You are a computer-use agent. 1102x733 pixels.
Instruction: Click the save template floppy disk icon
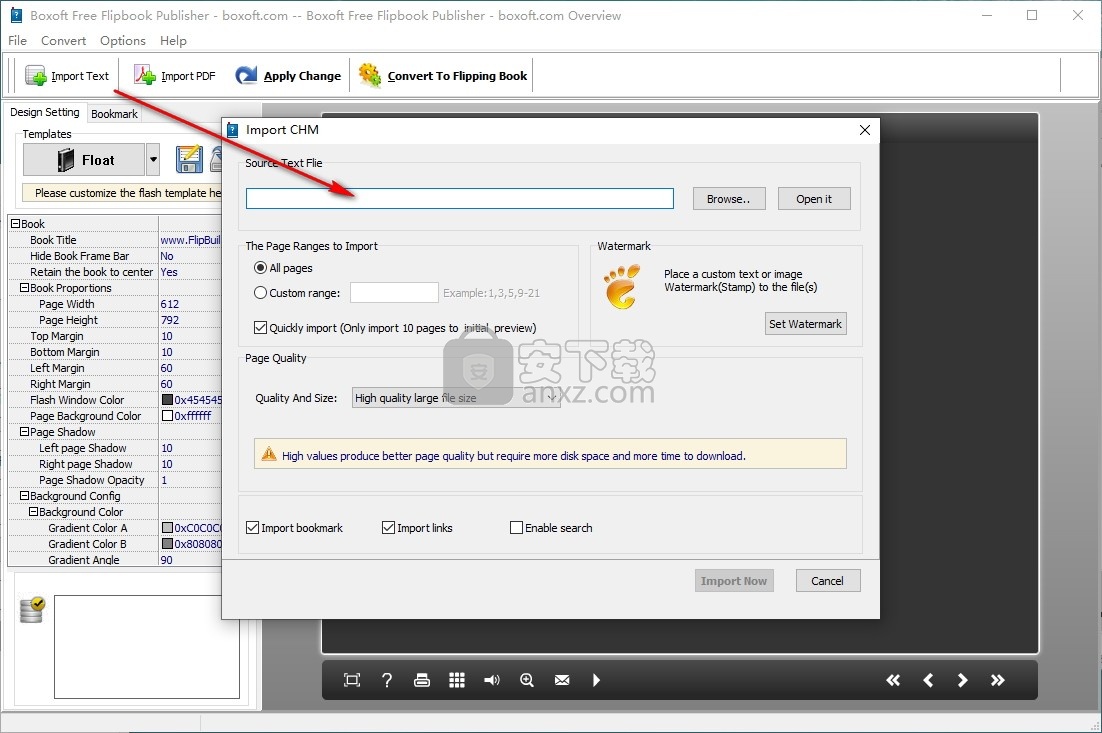coord(189,160)
